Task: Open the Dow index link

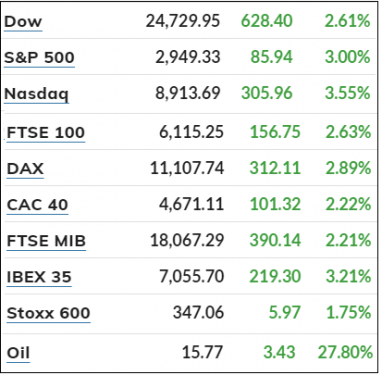Action: tap(23, 22)
